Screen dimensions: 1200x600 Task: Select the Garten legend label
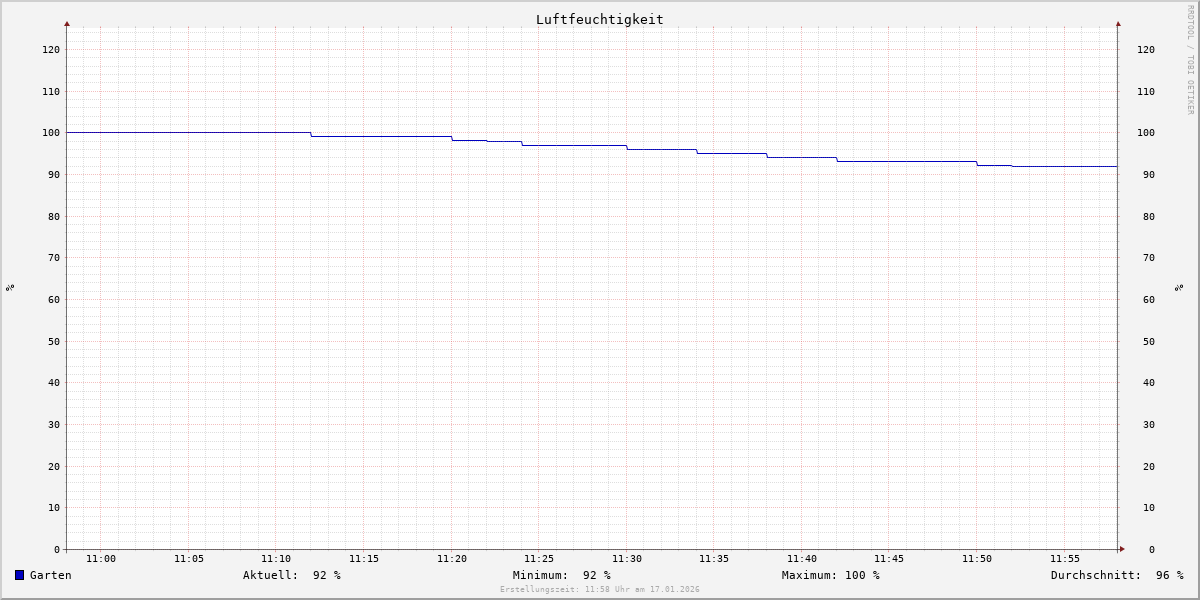pyautogui.click(x=50, y=575)
